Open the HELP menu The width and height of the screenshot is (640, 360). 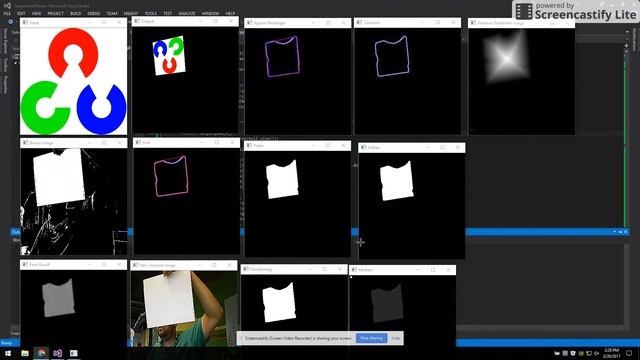(x=230, y=13)
